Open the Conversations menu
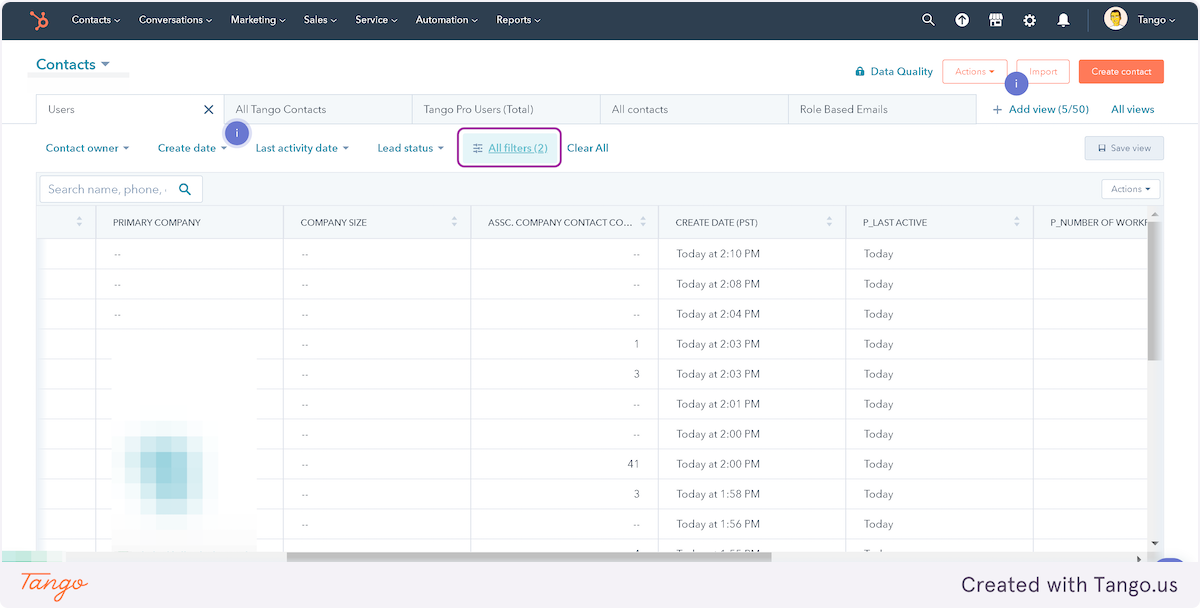Screen dimensions: 1200x608 pos(175,20)
